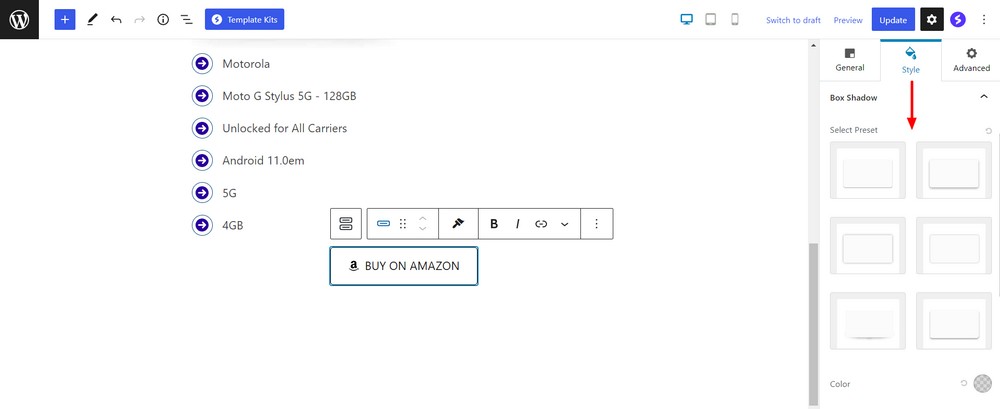The height and width of the screenshot is (409, 1000).
Task: Click the Update button
Action: coord(893,20)
